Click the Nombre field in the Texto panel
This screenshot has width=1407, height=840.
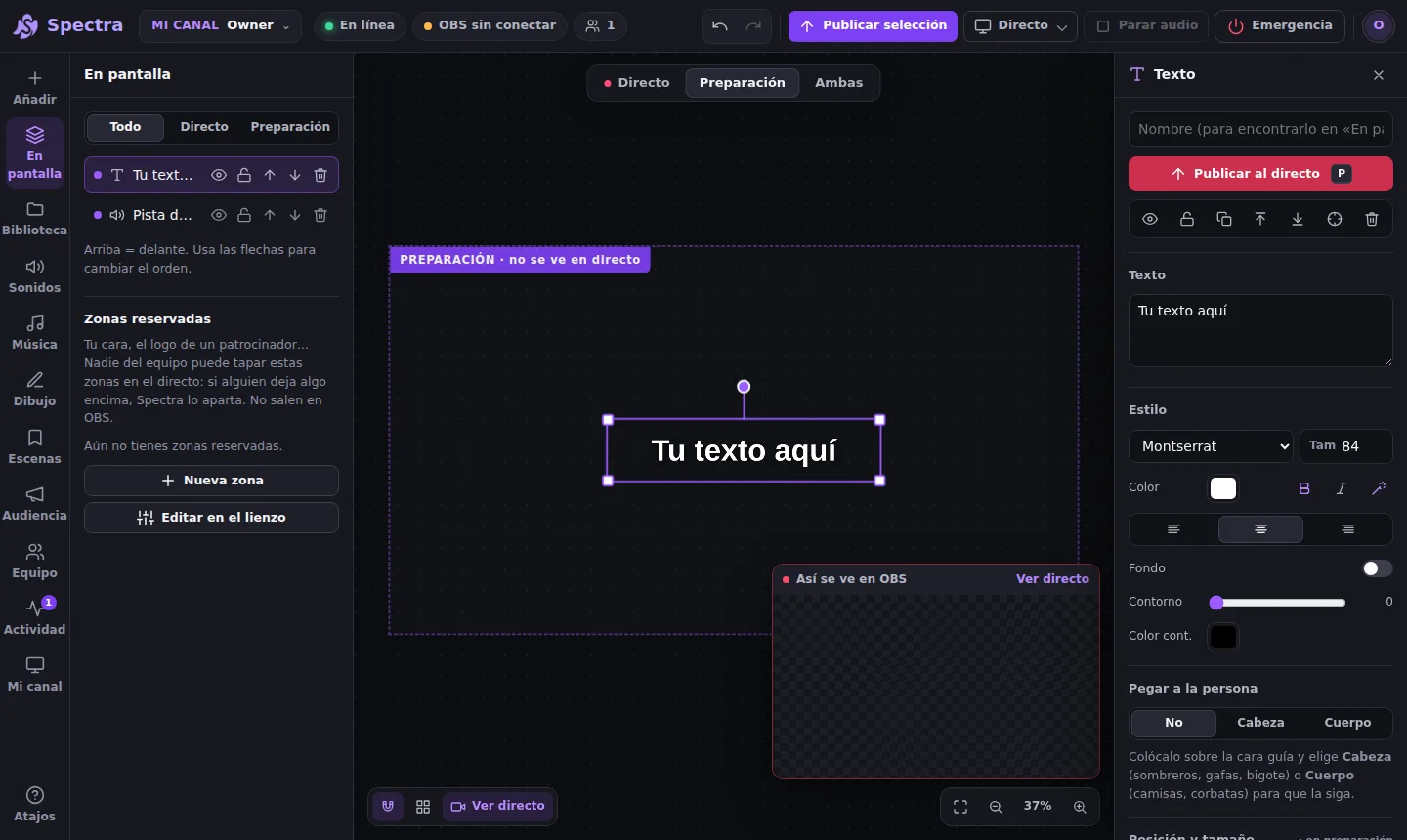coord(1260,129)
